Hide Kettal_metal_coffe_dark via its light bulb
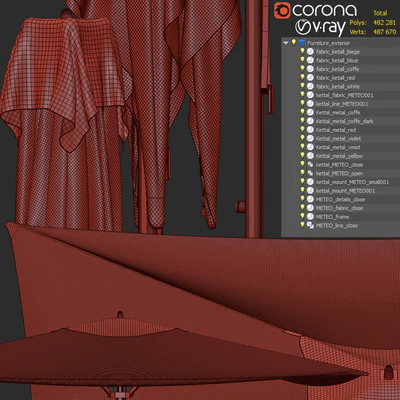 click(302, 120)
